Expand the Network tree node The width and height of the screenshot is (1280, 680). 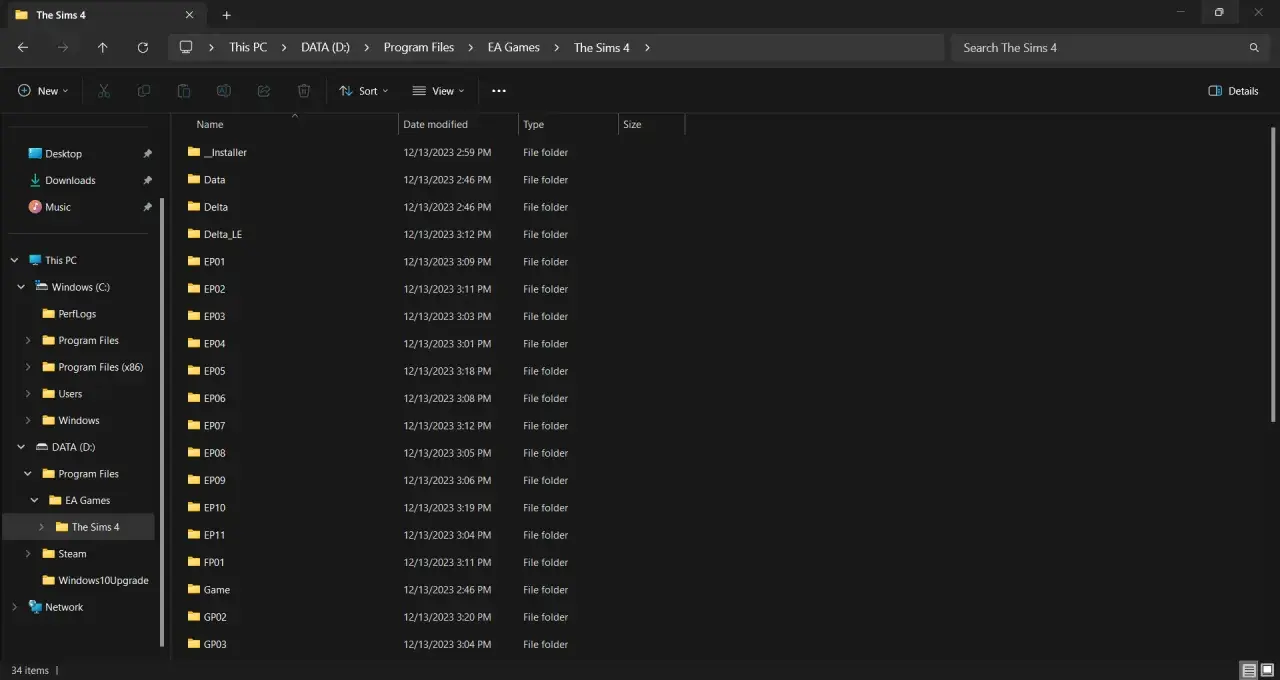pyautogui.click(x=14, y=607)
